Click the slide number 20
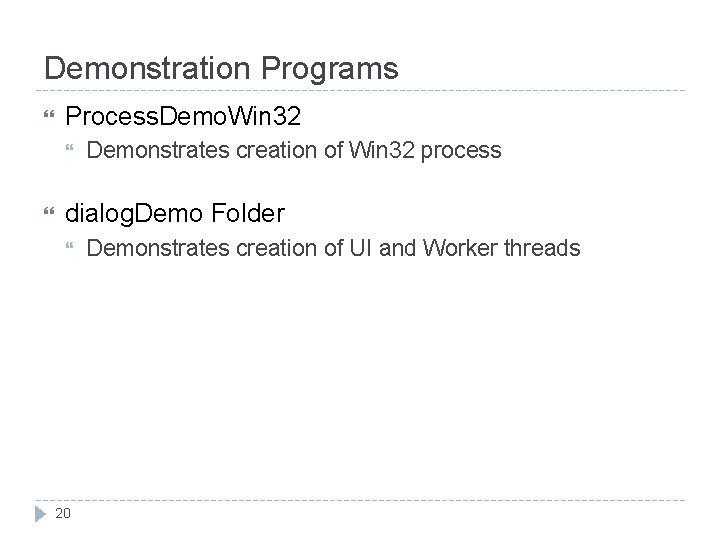 (x=63, y=513)
